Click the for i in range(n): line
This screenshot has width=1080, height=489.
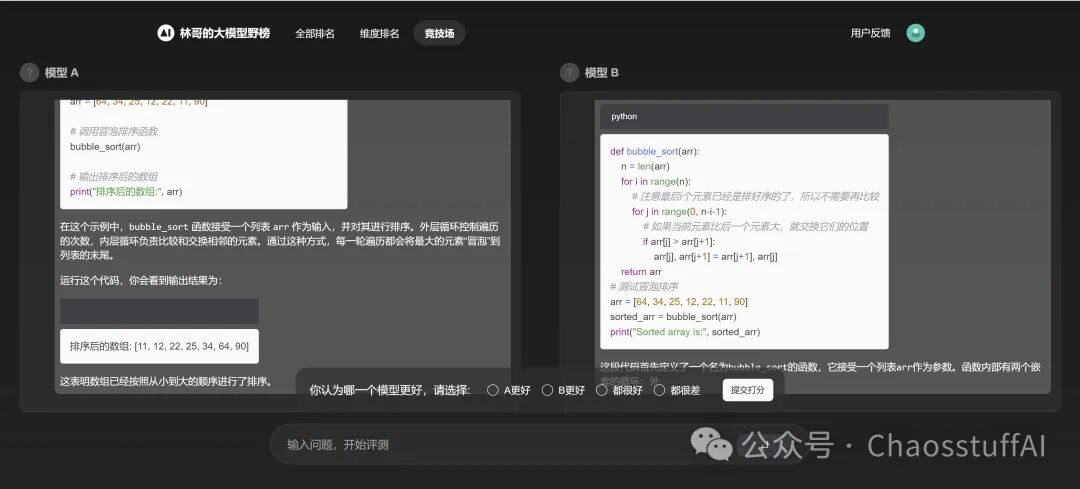pyautogui.click(x=656, y=181)
